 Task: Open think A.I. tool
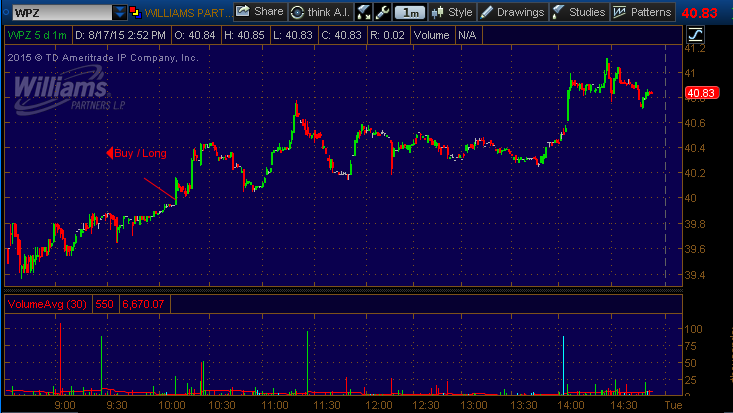coord(321,12)
